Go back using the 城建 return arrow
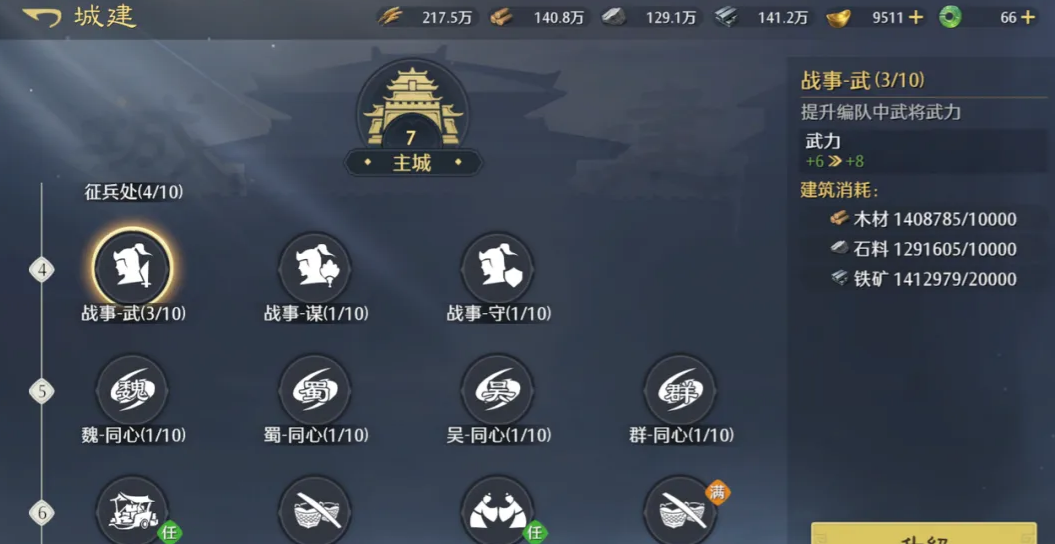The height and width of the screenshot is (544, 1055). [x=42, y=17]
